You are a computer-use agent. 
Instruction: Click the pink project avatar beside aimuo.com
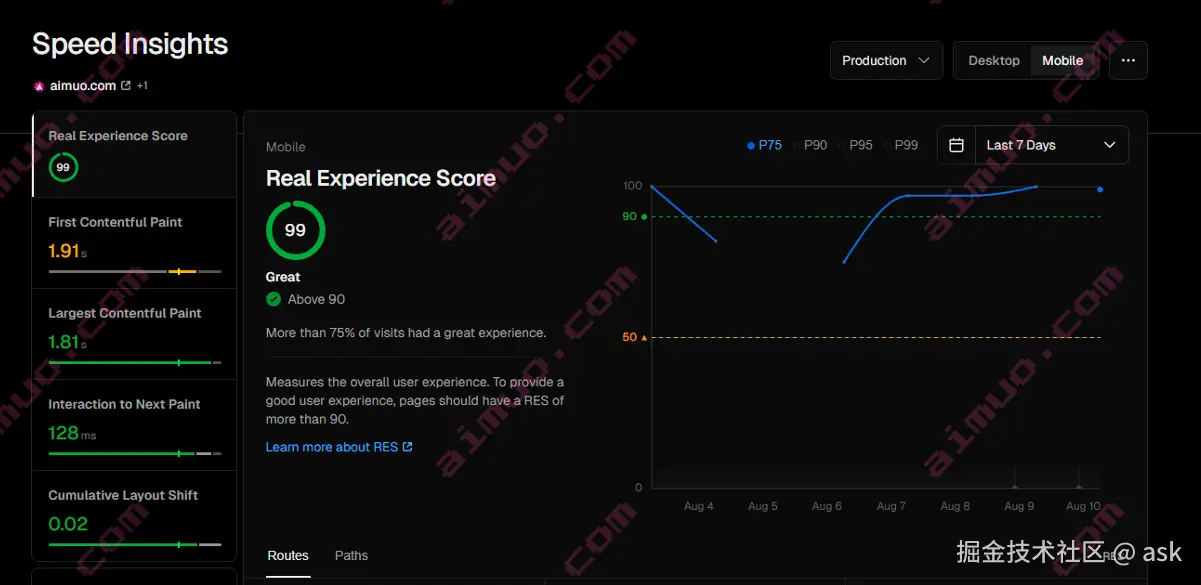tap(39, 85)
